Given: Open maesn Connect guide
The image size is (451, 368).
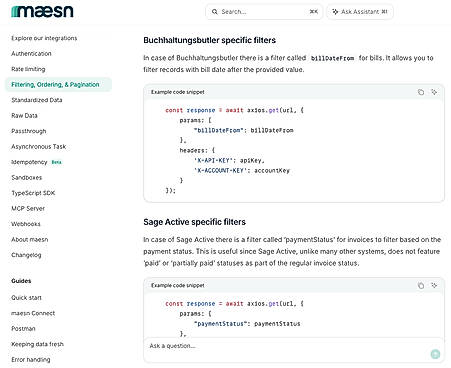Looking at the screenshot, I should (x=33, y=313).
